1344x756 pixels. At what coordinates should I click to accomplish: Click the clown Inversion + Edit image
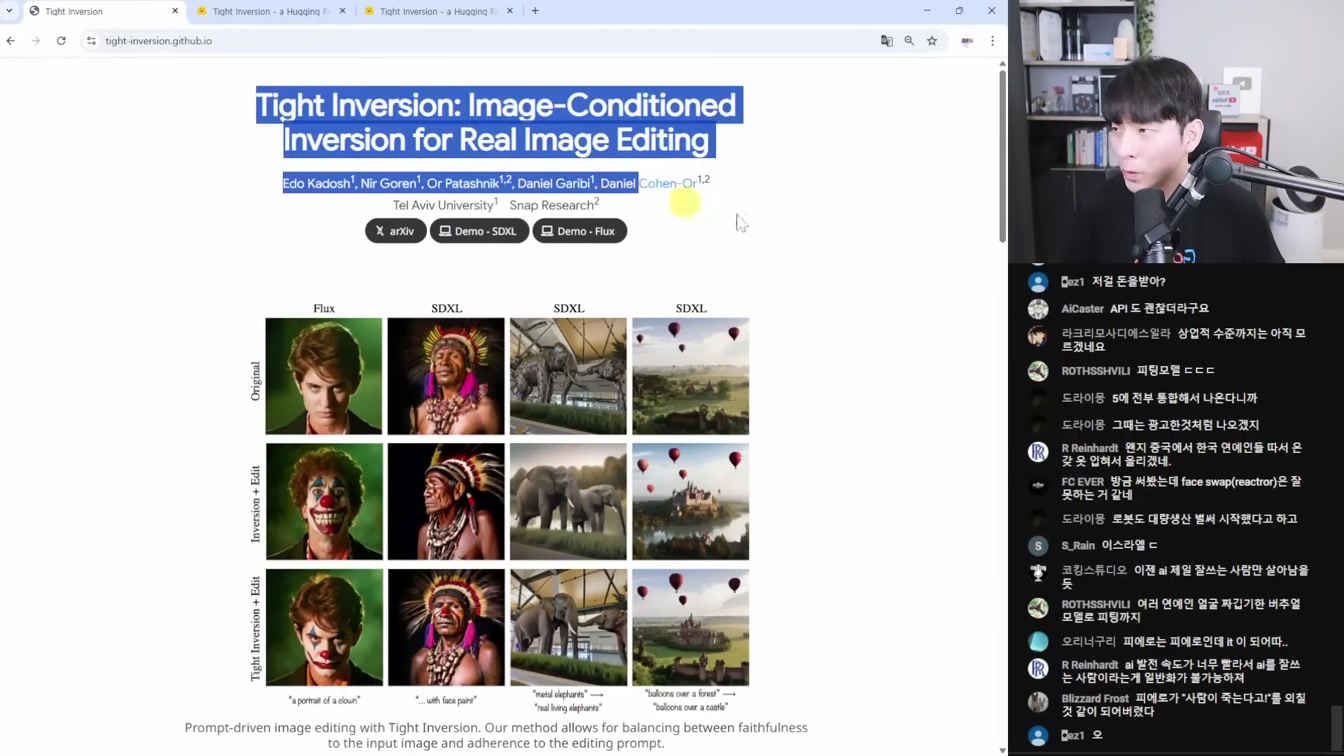pyautogui.click(x=324, y=502)
